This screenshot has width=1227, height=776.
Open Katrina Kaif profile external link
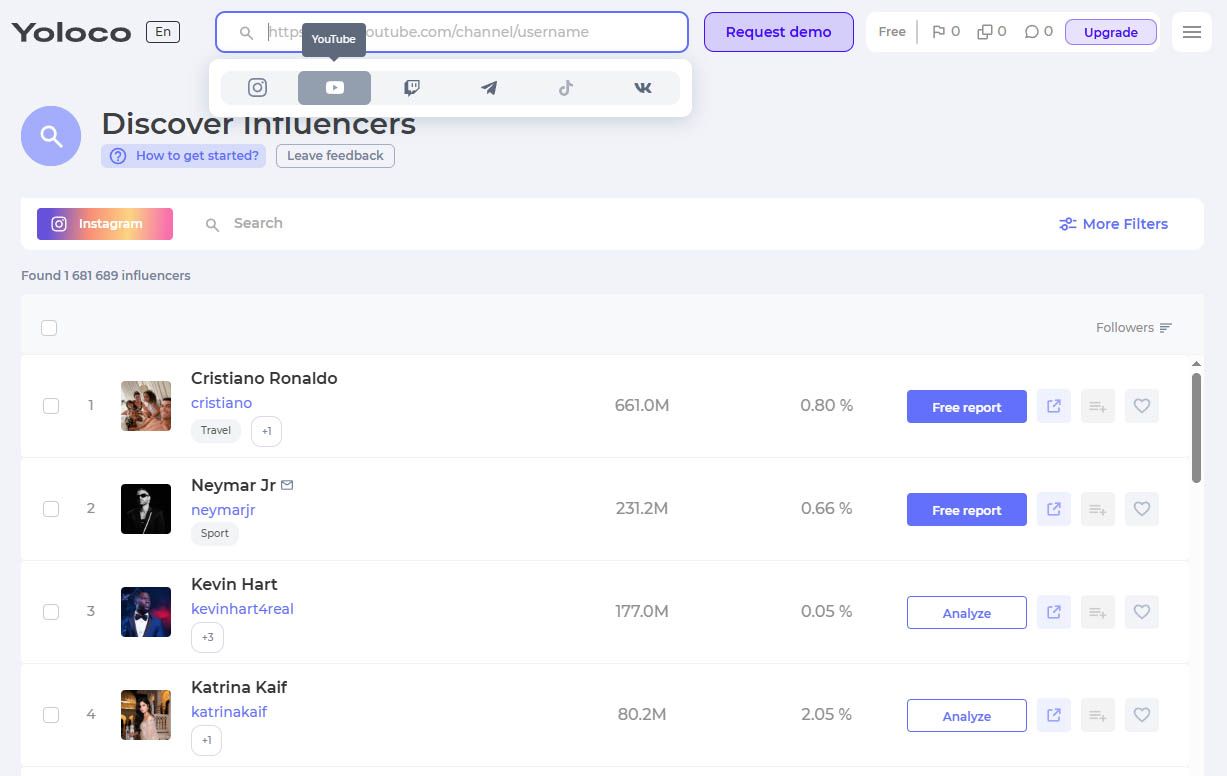pos(1054,715)
